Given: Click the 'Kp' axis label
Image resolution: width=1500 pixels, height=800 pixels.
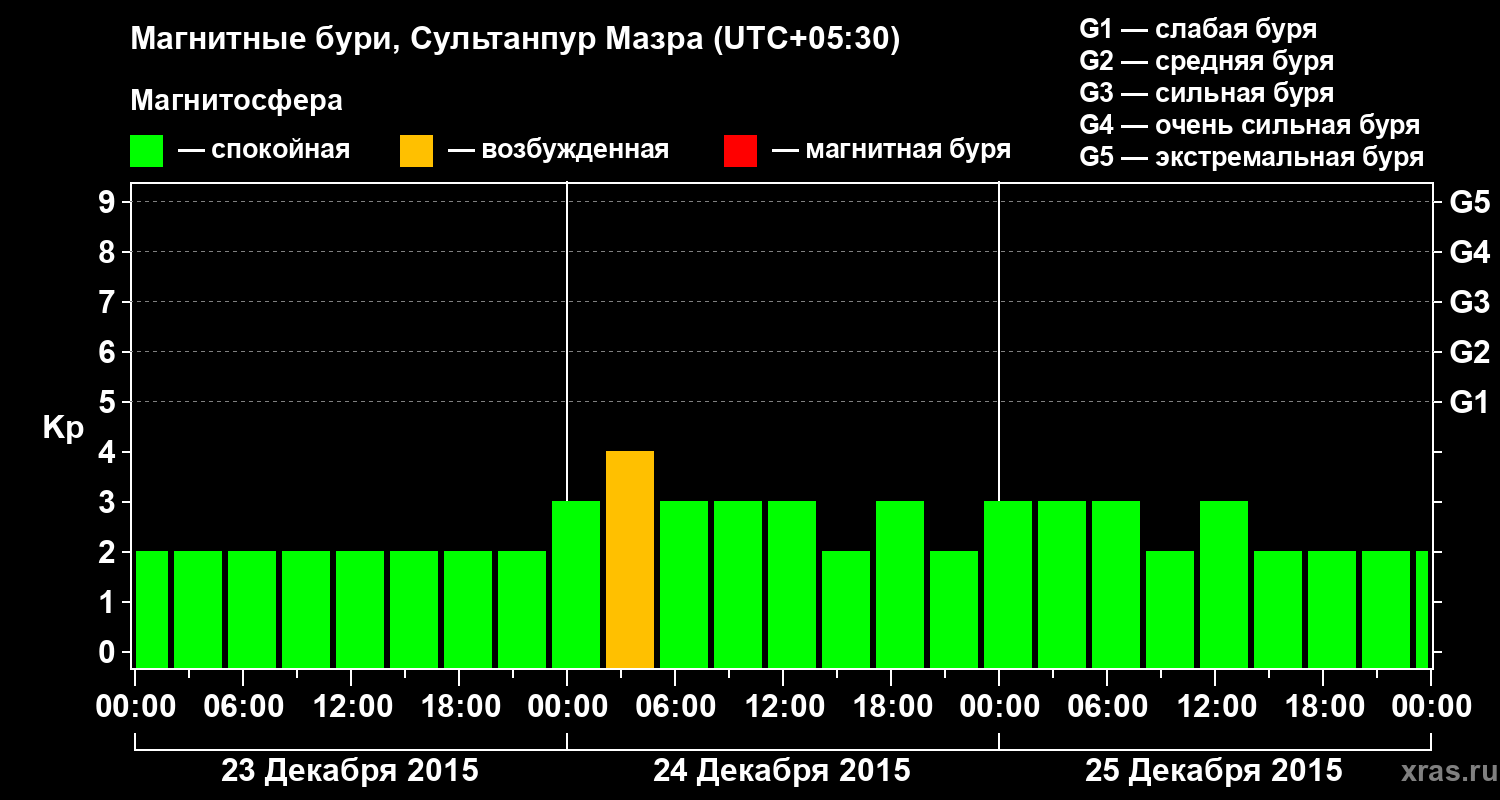Looking at the screenshot, I should (x=63, y=427).
